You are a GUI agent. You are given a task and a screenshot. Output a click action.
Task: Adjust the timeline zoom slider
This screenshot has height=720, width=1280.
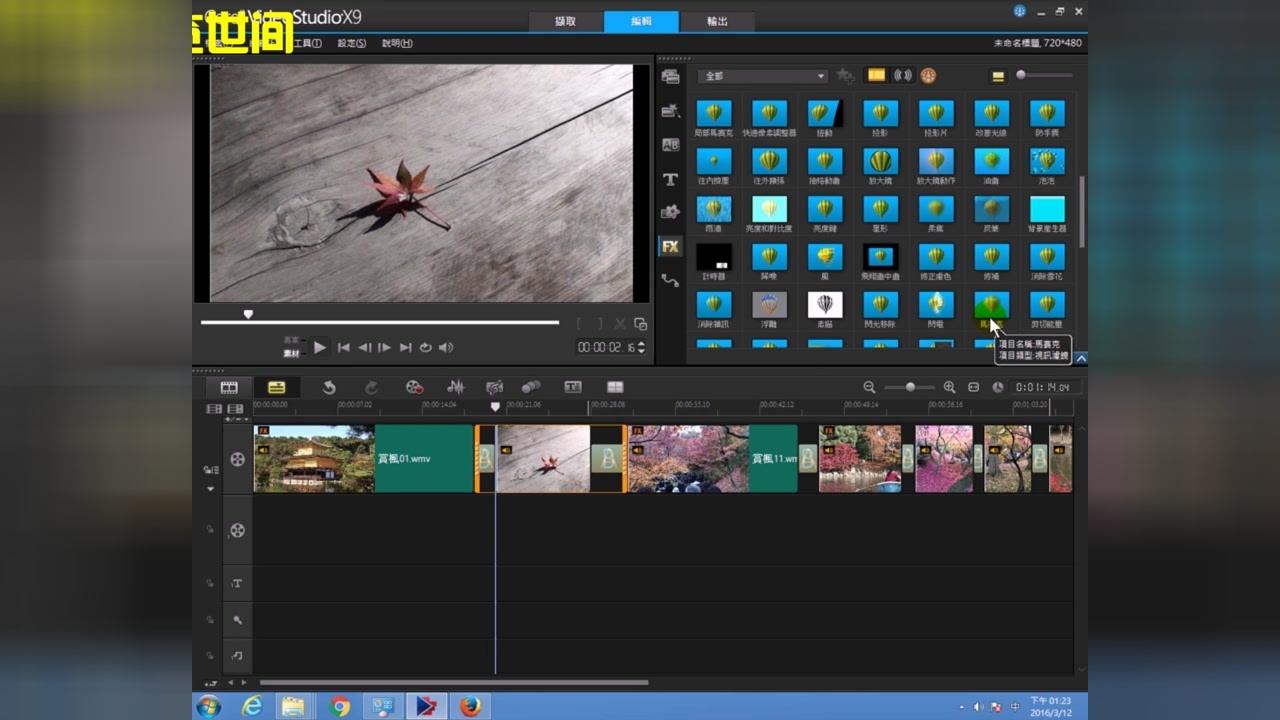[x=909, y=387]
